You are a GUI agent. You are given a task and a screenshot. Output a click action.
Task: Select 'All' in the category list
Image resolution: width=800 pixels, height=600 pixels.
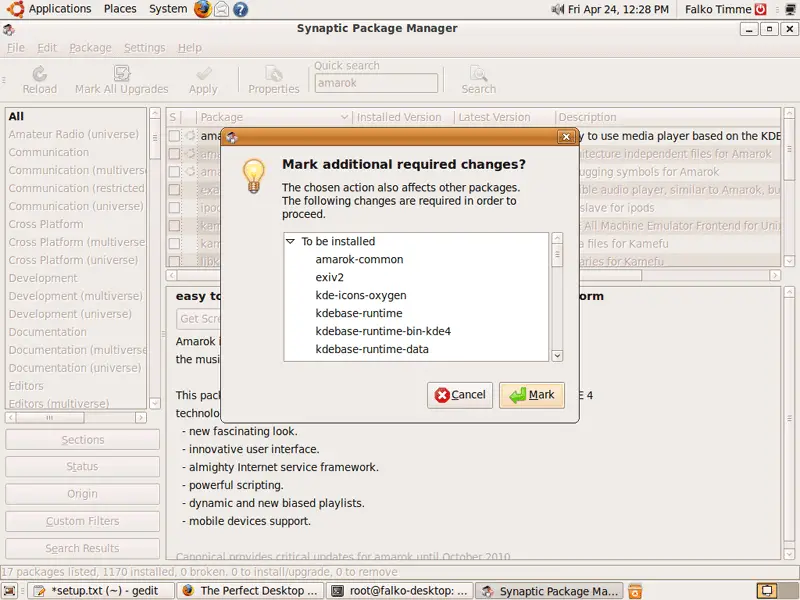16,116
